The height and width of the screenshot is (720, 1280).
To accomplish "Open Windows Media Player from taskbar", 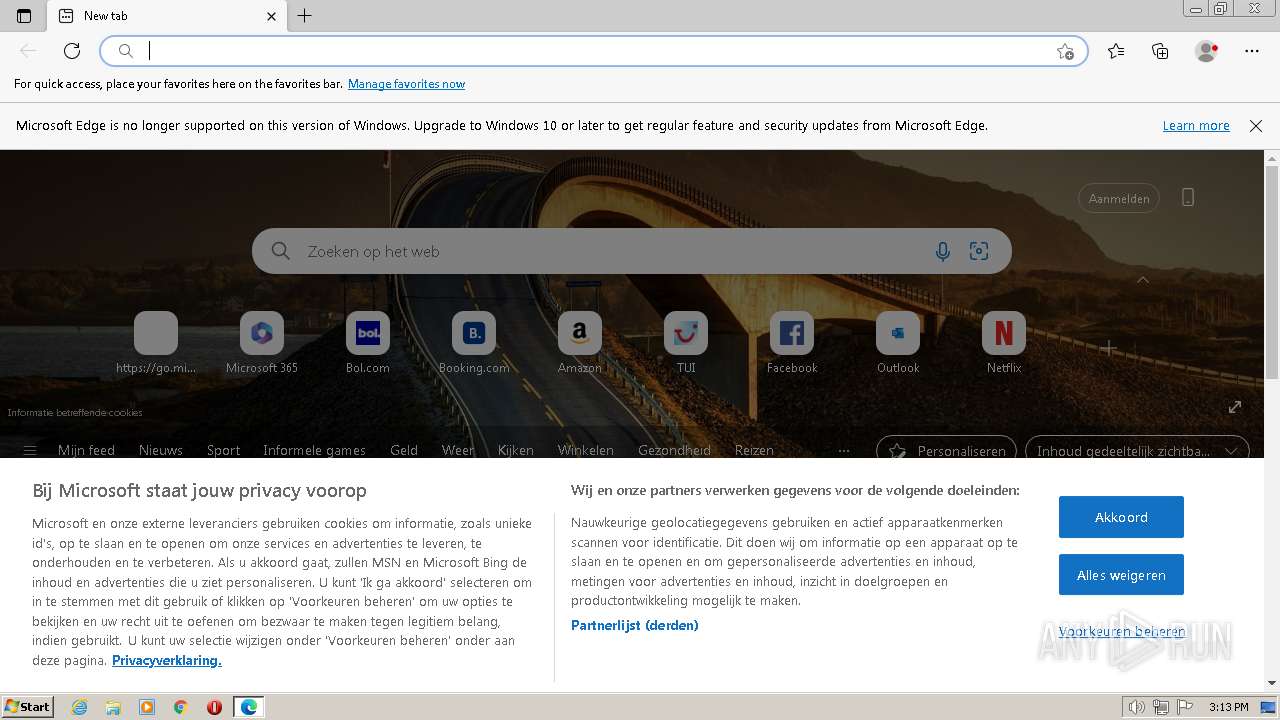I will coord(147,707).
